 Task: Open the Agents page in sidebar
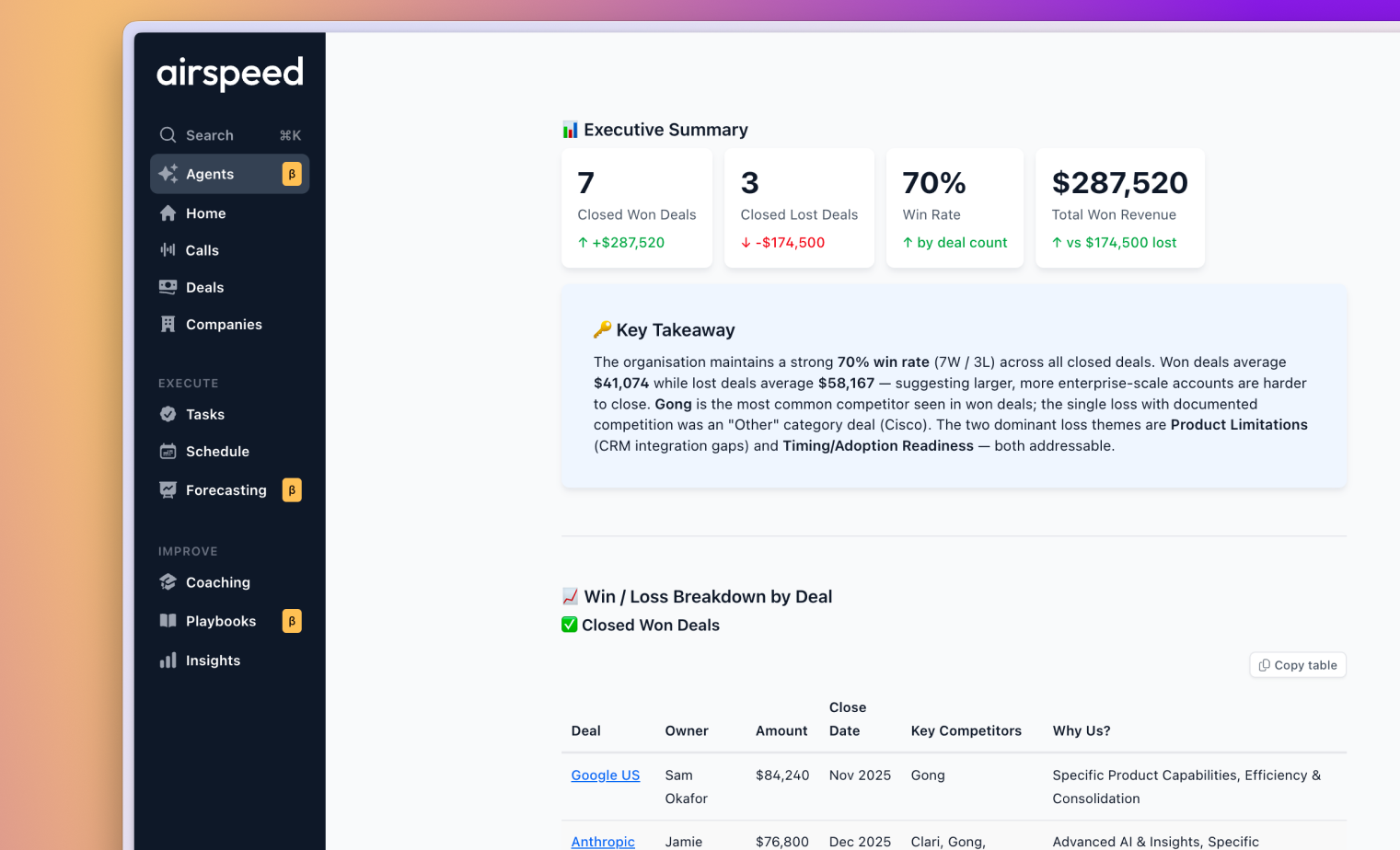[229, 174]
